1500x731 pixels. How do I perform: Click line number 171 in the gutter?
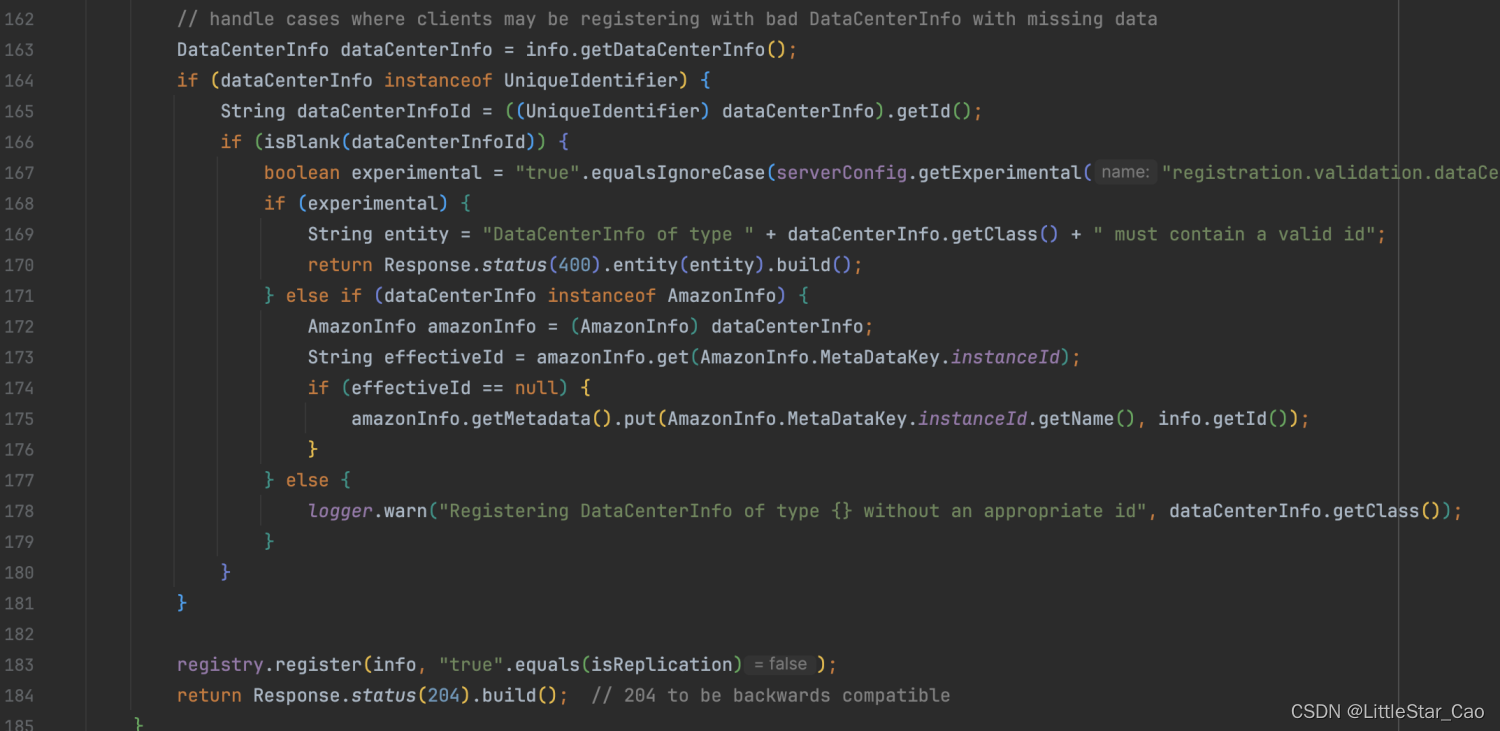coord(18,296)
